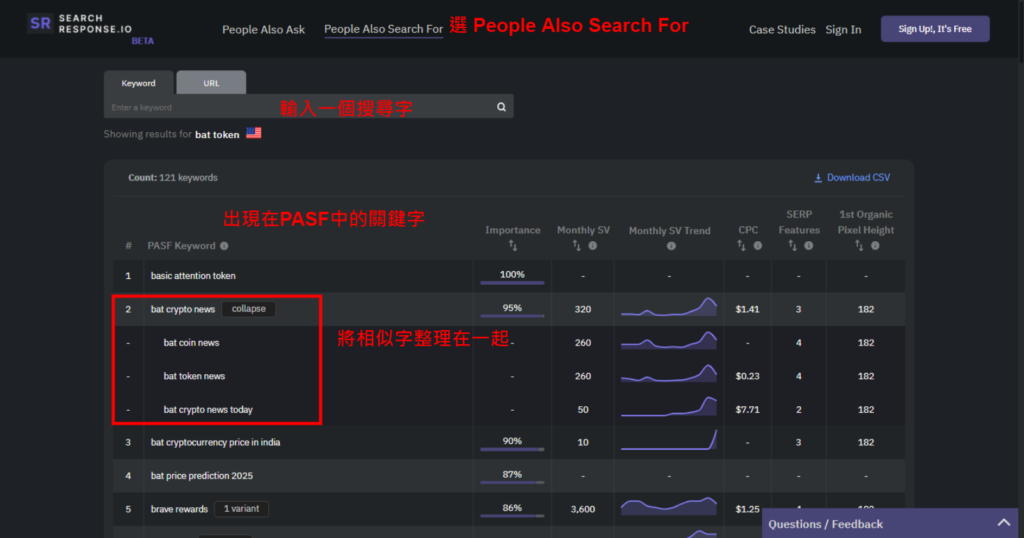Click the keyword bat price prediction 2025
Image resolution: width=1024 pixels, height=538 pixels.
click(201, 475)
